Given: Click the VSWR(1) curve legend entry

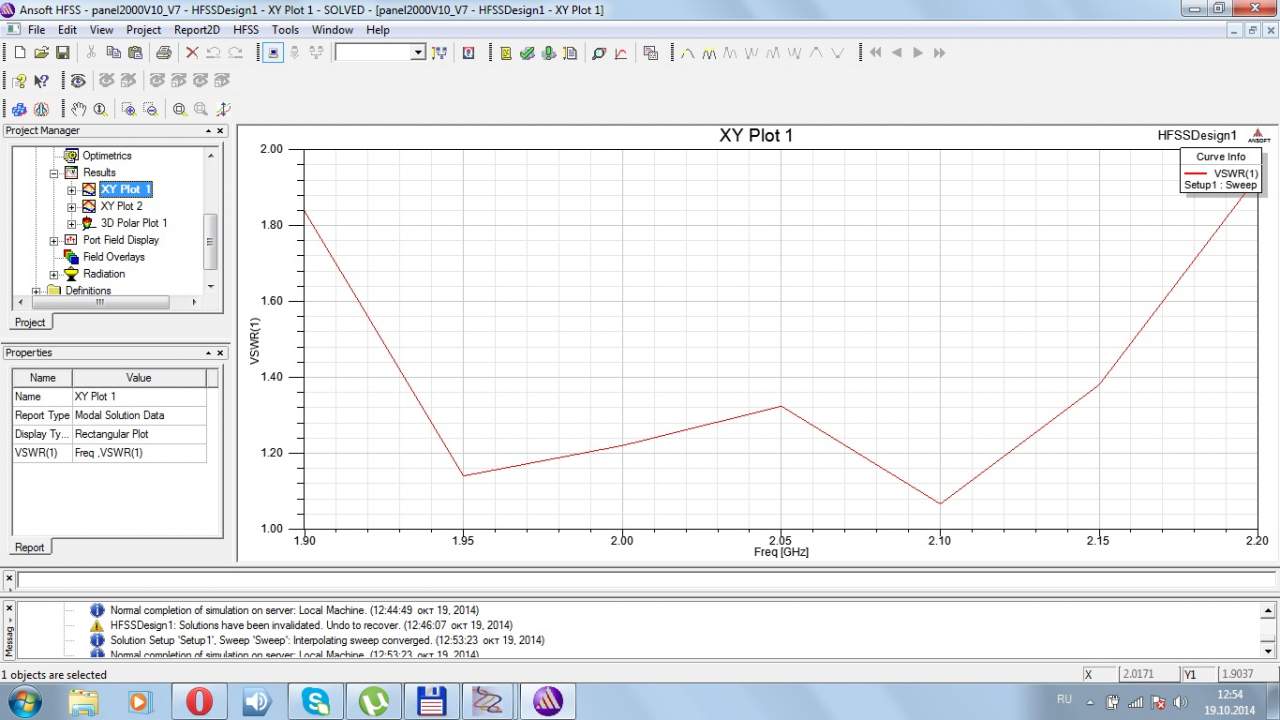Looking at the screenshot, I should pyautogui.click(x=1221, y=173).
